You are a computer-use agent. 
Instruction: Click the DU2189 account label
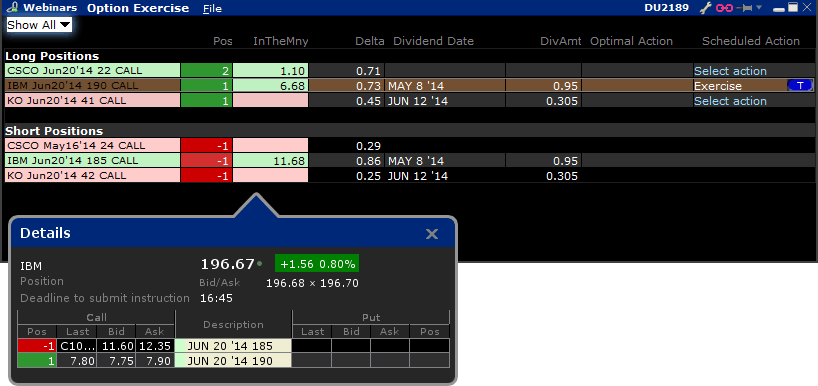666,8
